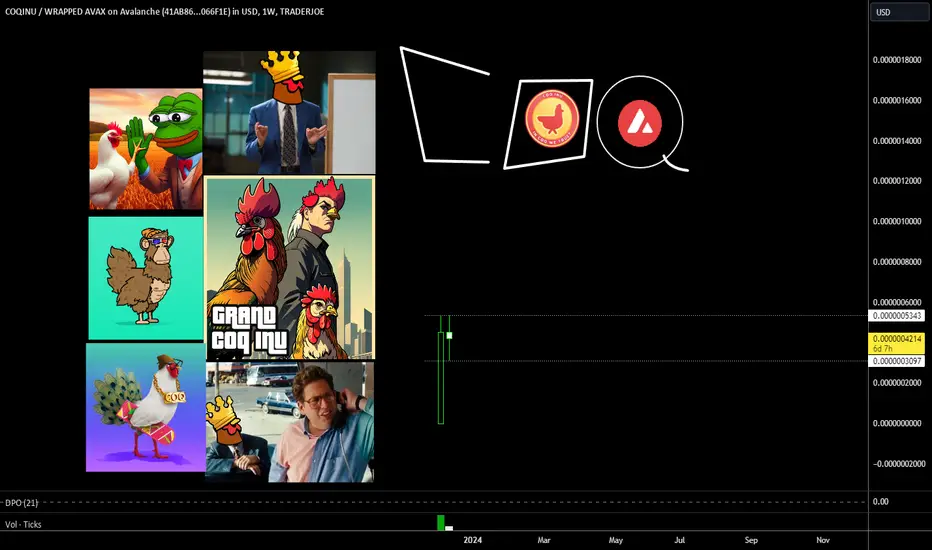932x550 pixels.
Task: Open the Pepe and chicken high-five image
Action: pyautogui.click(x=146, y=149)
